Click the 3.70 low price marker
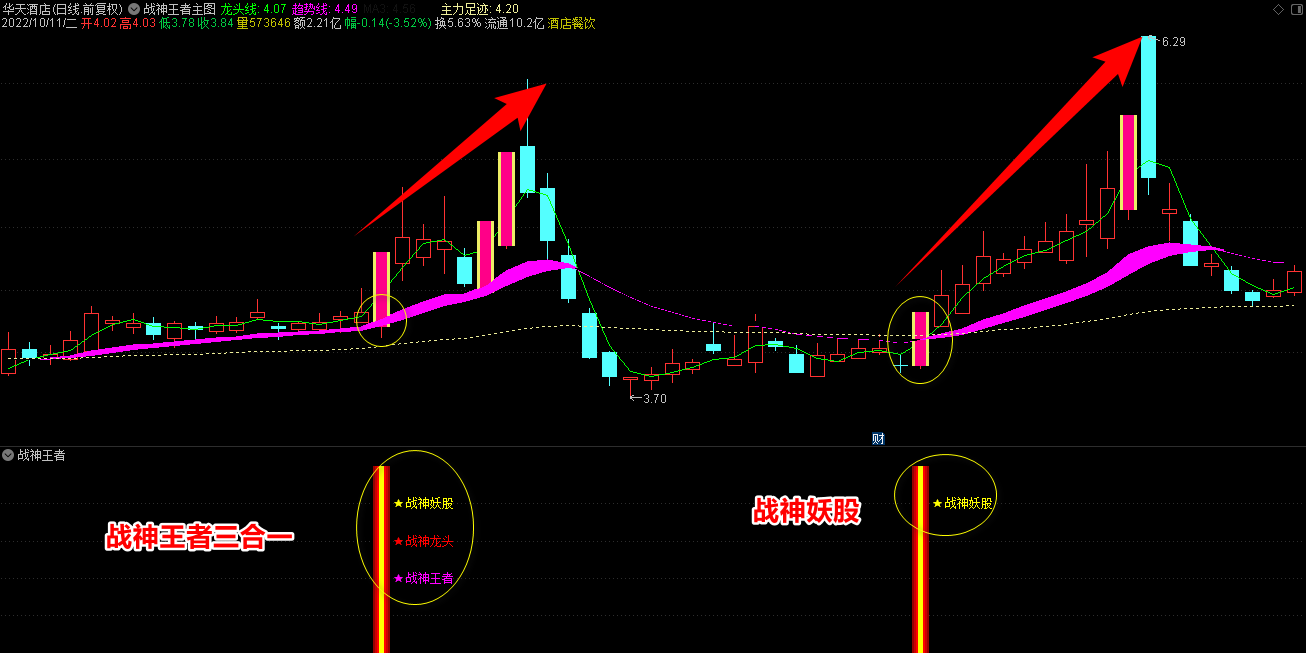 653,398
